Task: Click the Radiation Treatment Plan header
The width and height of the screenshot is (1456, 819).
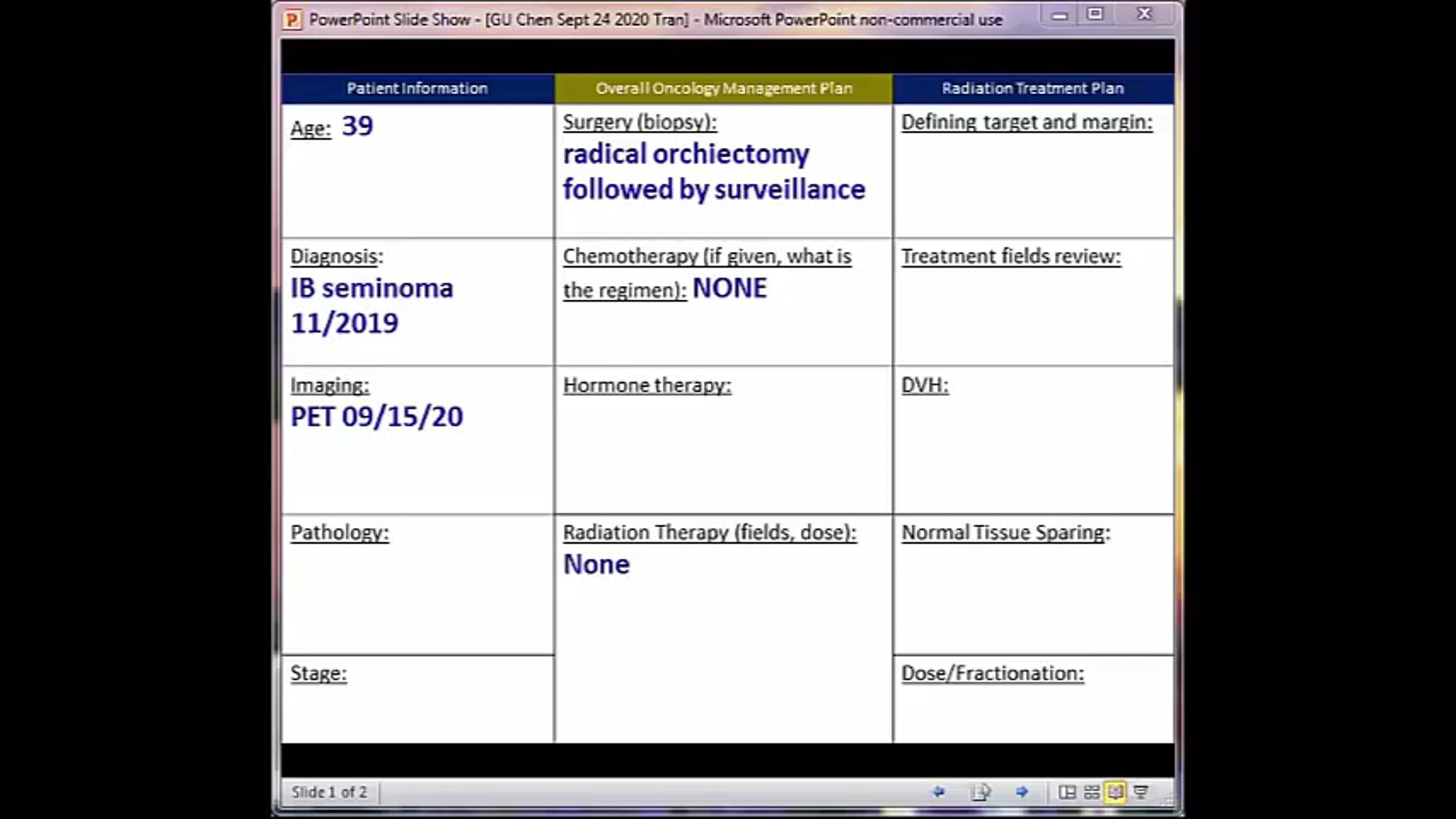Action: pyautogui.click(x=1032, y=88)
